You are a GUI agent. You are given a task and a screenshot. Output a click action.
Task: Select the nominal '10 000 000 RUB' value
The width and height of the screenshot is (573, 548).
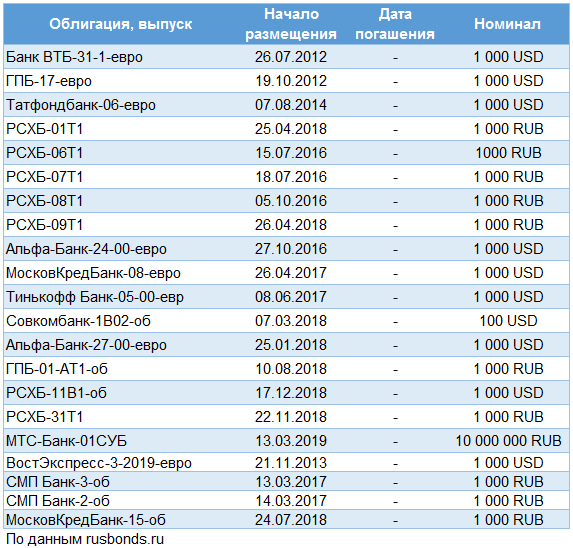508,441
